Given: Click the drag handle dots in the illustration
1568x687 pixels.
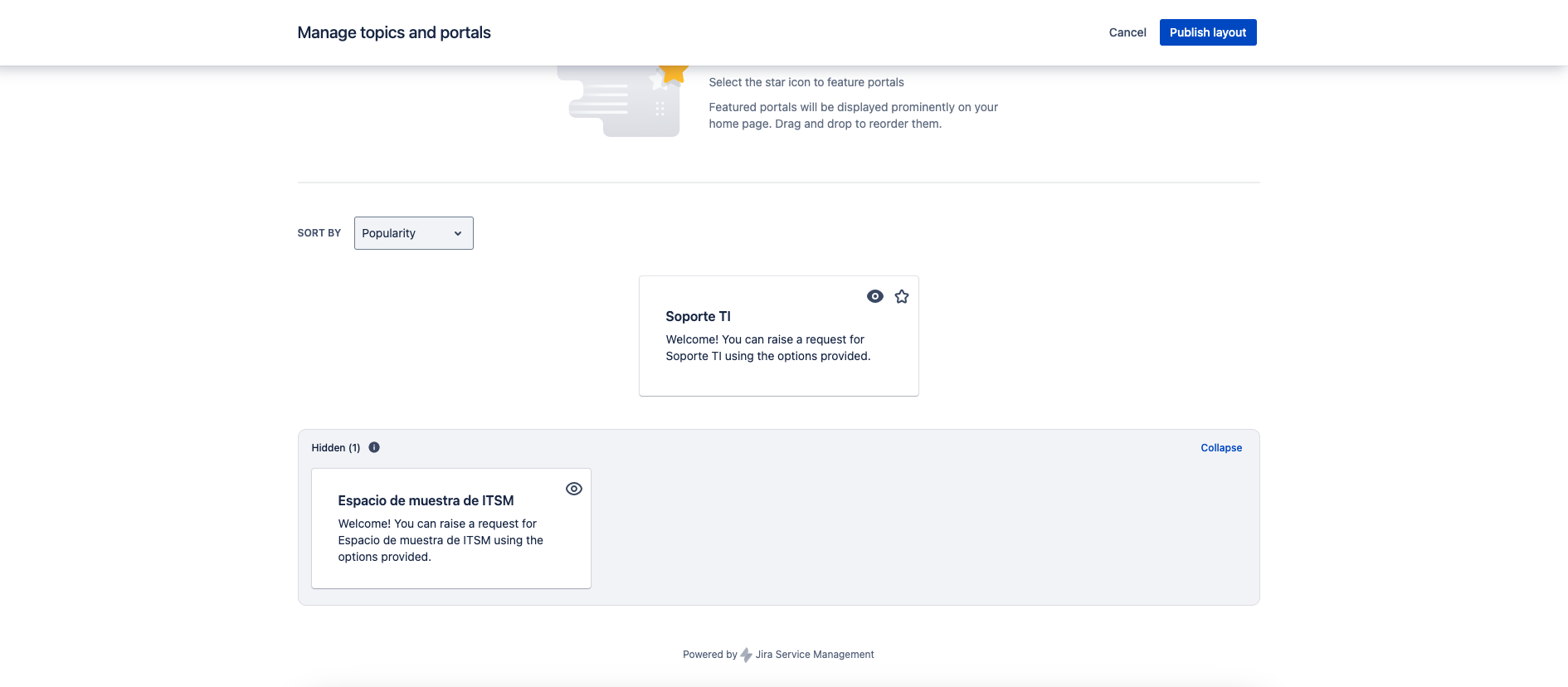Looking at the screenshot, I should coord(660,109).
